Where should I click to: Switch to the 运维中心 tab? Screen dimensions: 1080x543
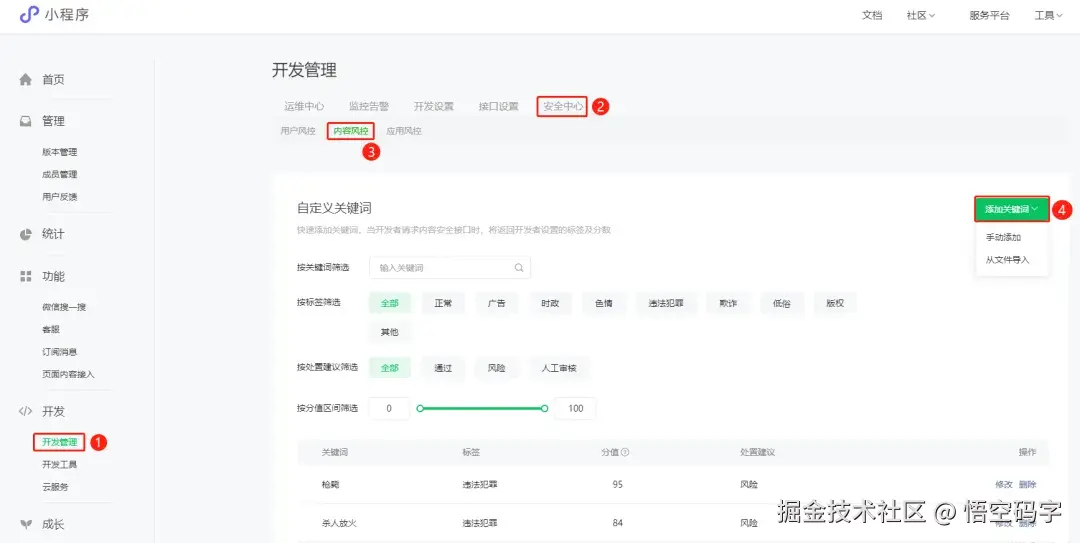[x=304, y=106]
